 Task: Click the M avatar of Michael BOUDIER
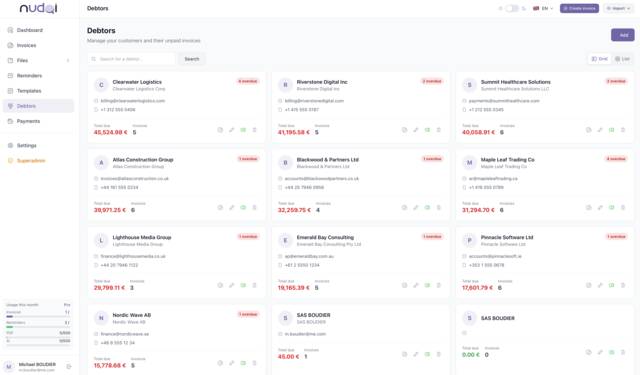9,366
